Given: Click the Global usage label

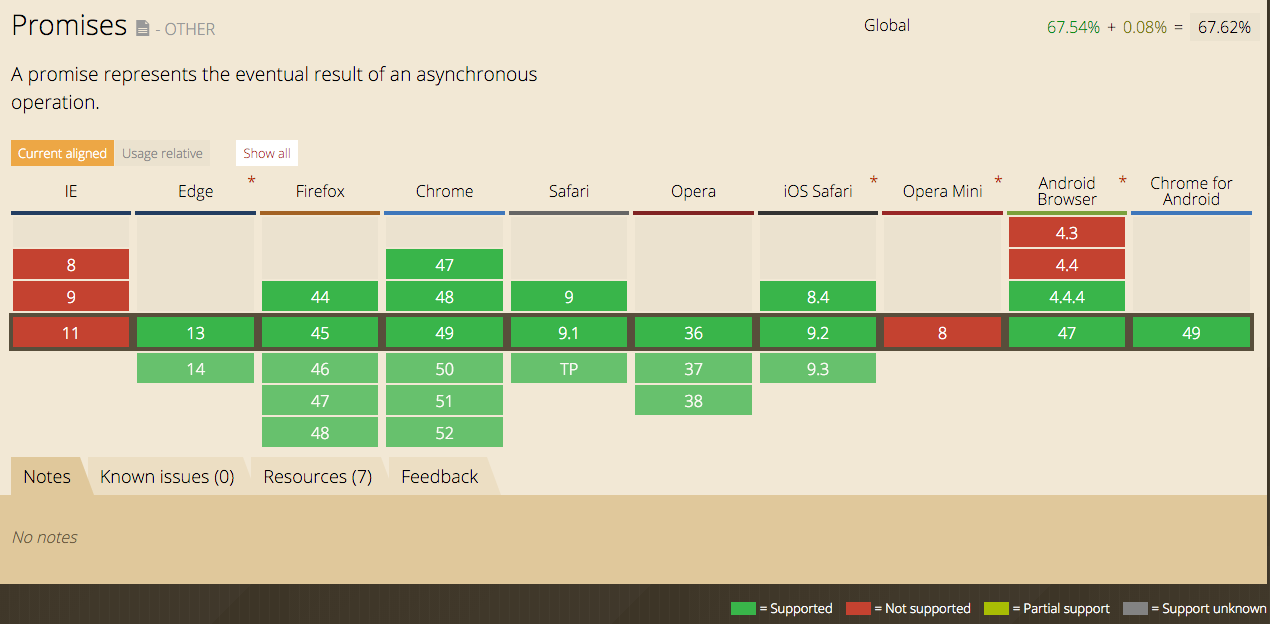Looking at the screenshot, I should pyautogui.click(x=887, y=25).
